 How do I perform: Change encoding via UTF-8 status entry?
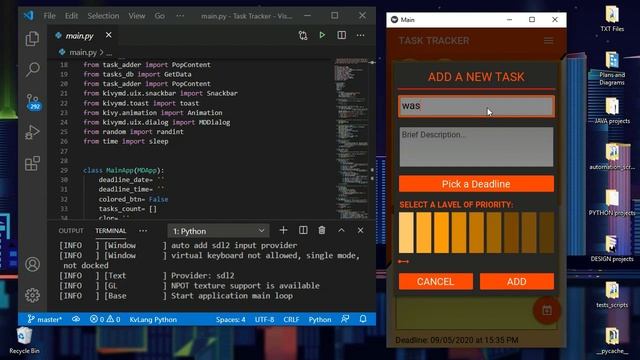[264, 319]
